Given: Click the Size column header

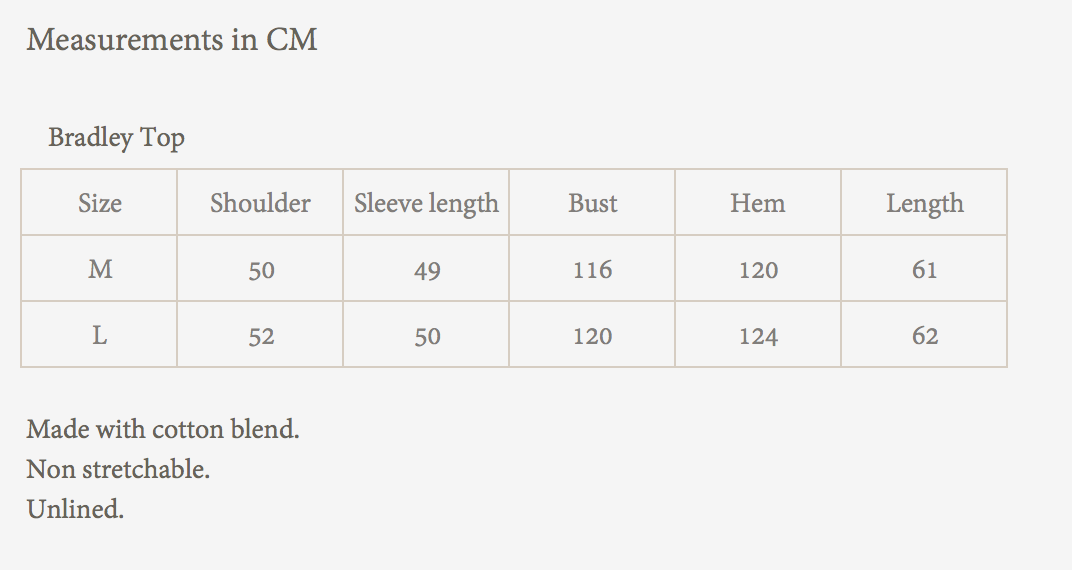Looking at the screenshot, I should coord(100,203).
